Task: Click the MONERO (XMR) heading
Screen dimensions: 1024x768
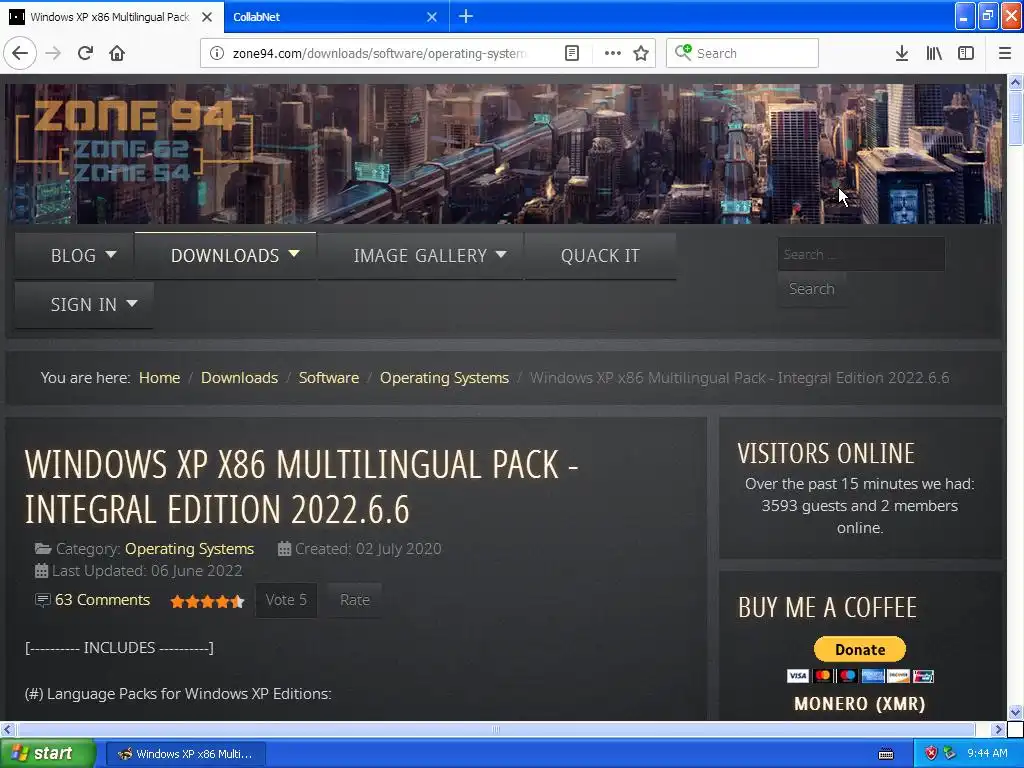Action: [x=859, y=703]
